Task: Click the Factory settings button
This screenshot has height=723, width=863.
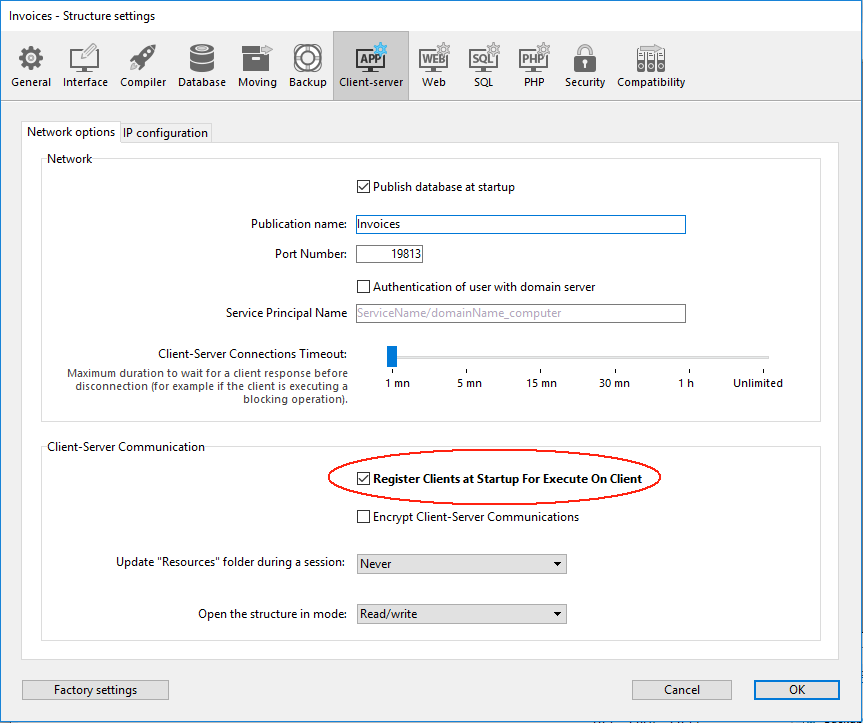Action: tap(95, 690)
